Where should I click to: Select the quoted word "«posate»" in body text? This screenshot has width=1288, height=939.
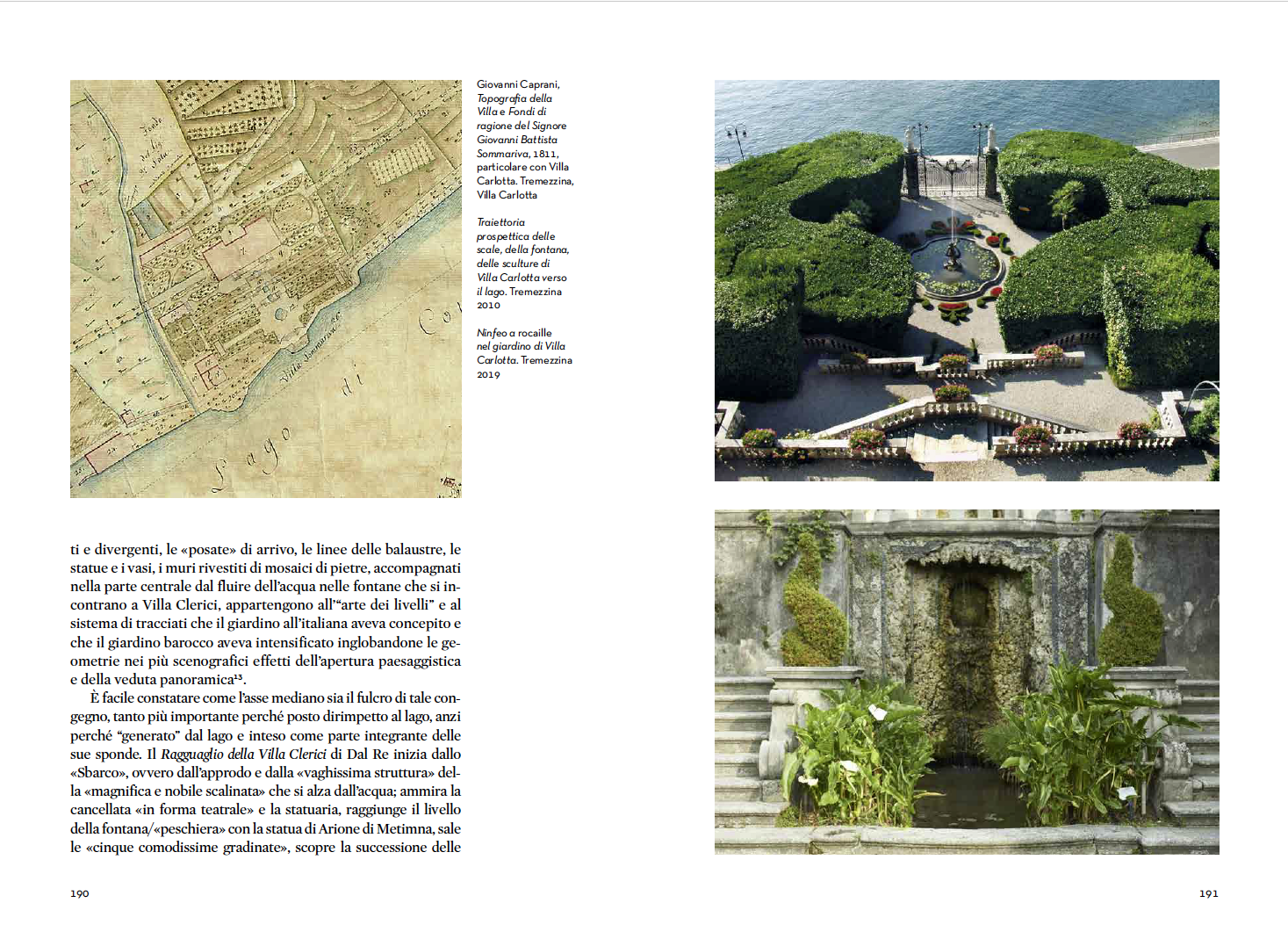[x=208, y=550]
